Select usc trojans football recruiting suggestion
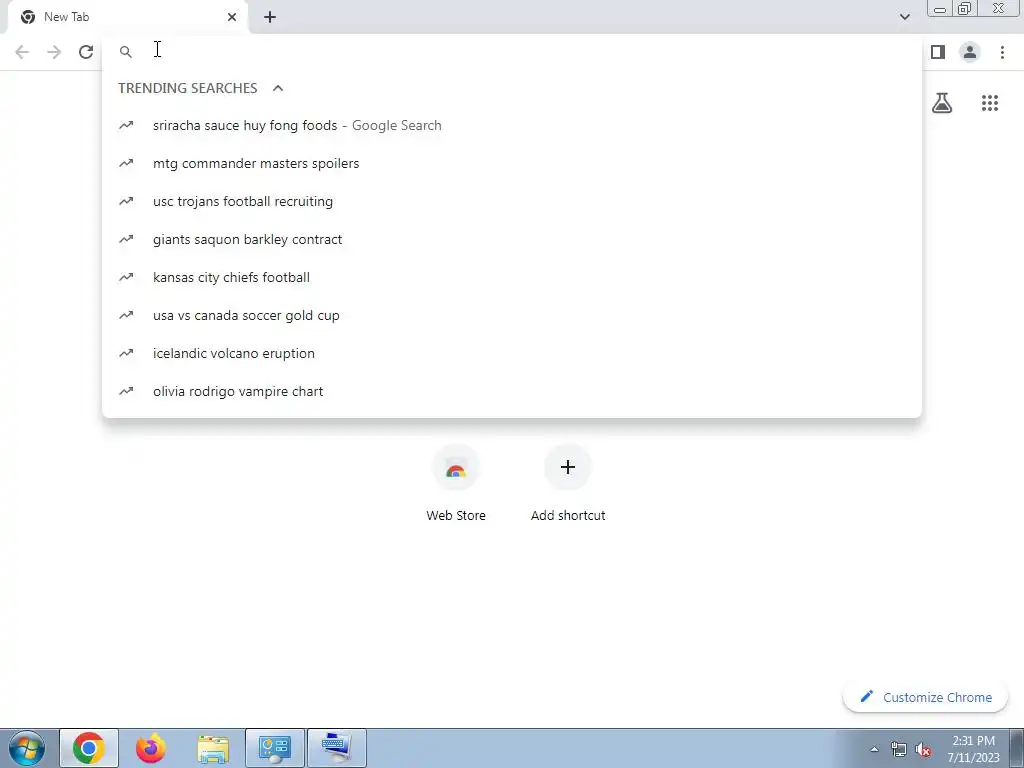 point(512,201)
